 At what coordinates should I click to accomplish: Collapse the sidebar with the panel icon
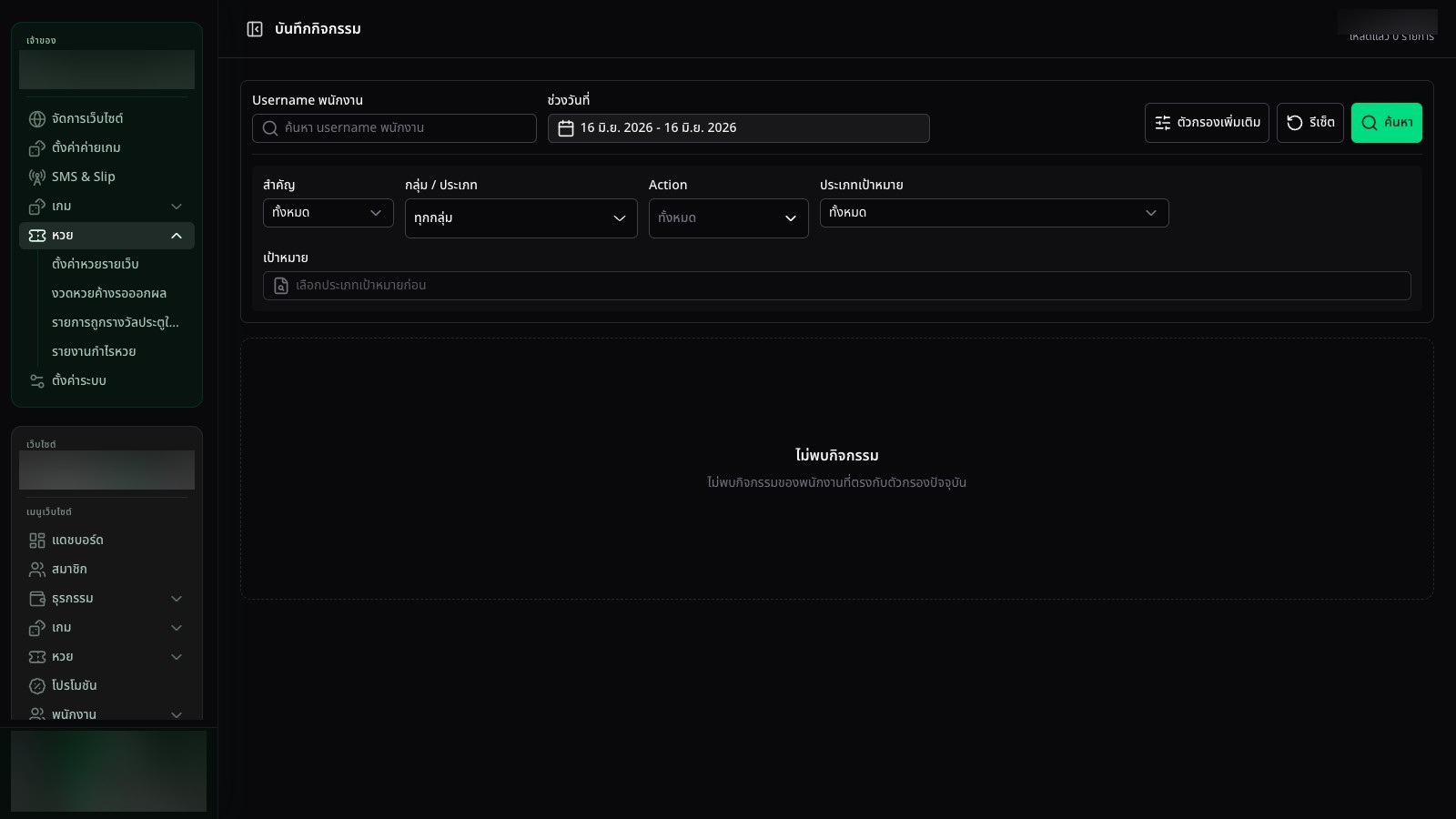(x=255, y=29)
